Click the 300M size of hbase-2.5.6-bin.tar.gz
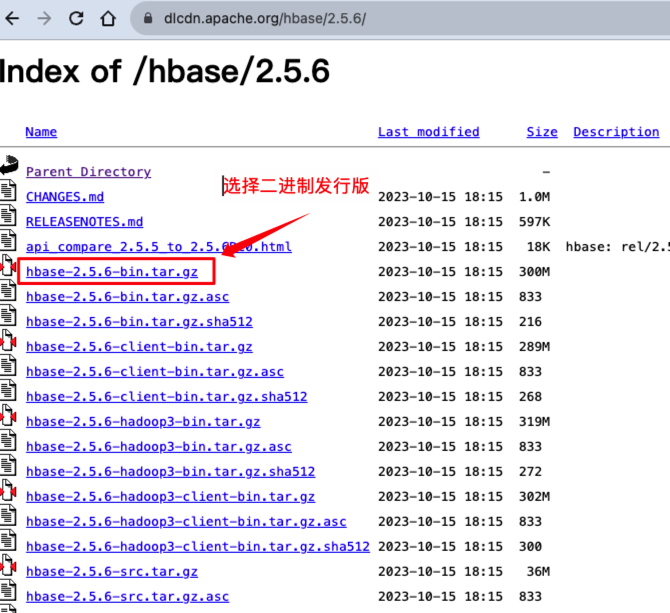 (x=534, y=272)
